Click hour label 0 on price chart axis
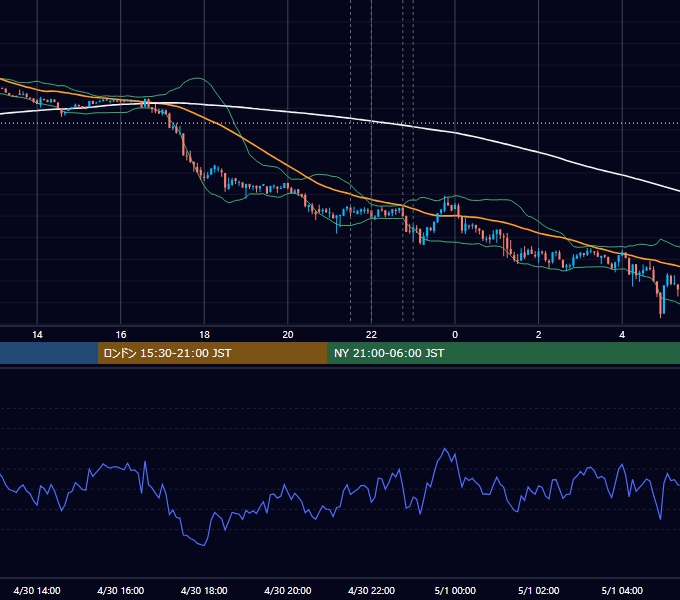 455,335
